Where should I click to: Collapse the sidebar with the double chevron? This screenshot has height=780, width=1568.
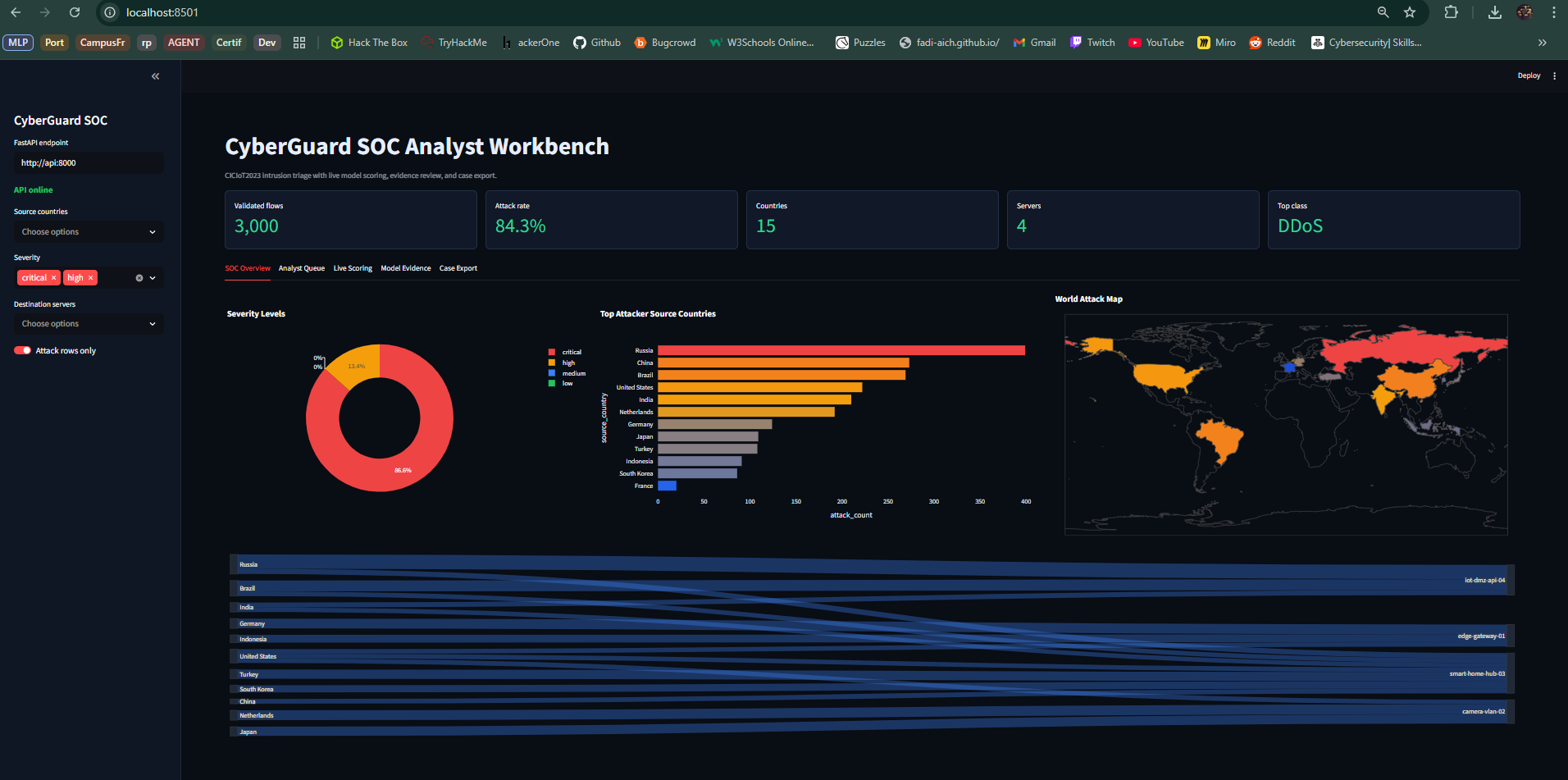click(x=155, y=76)
